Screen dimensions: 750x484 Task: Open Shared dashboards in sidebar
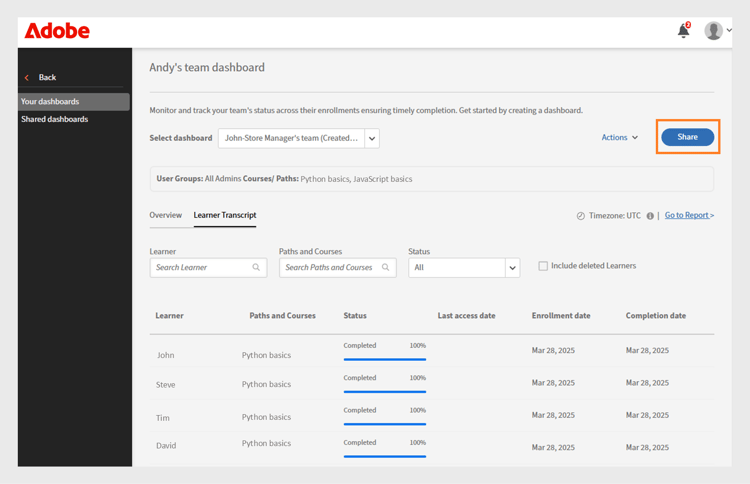(x=55, y=119)
